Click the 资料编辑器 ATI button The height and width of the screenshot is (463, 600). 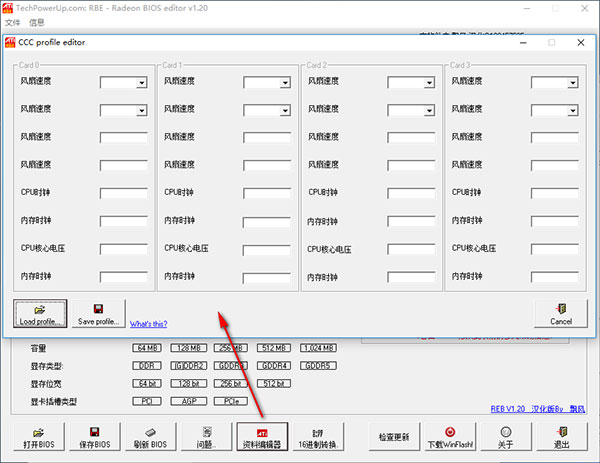(262, 437)
